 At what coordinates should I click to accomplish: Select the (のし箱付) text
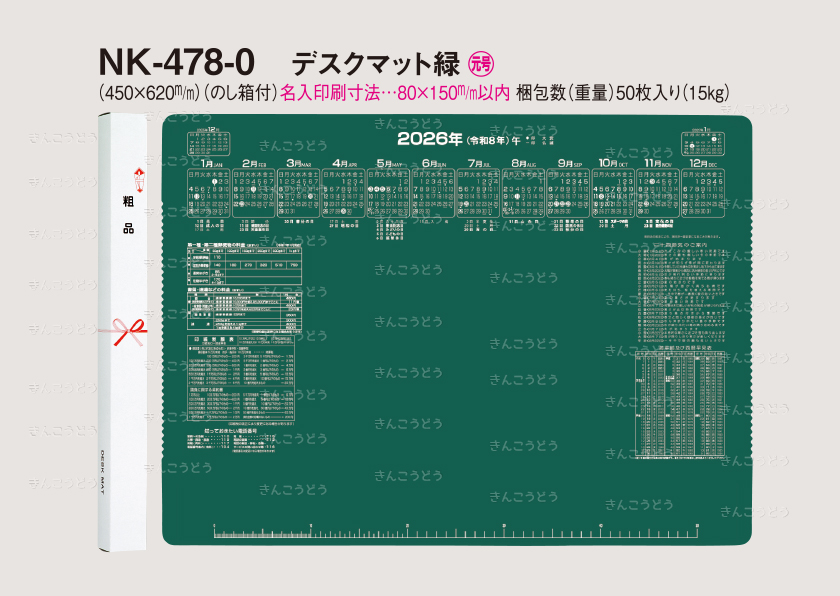click(240, 93)
